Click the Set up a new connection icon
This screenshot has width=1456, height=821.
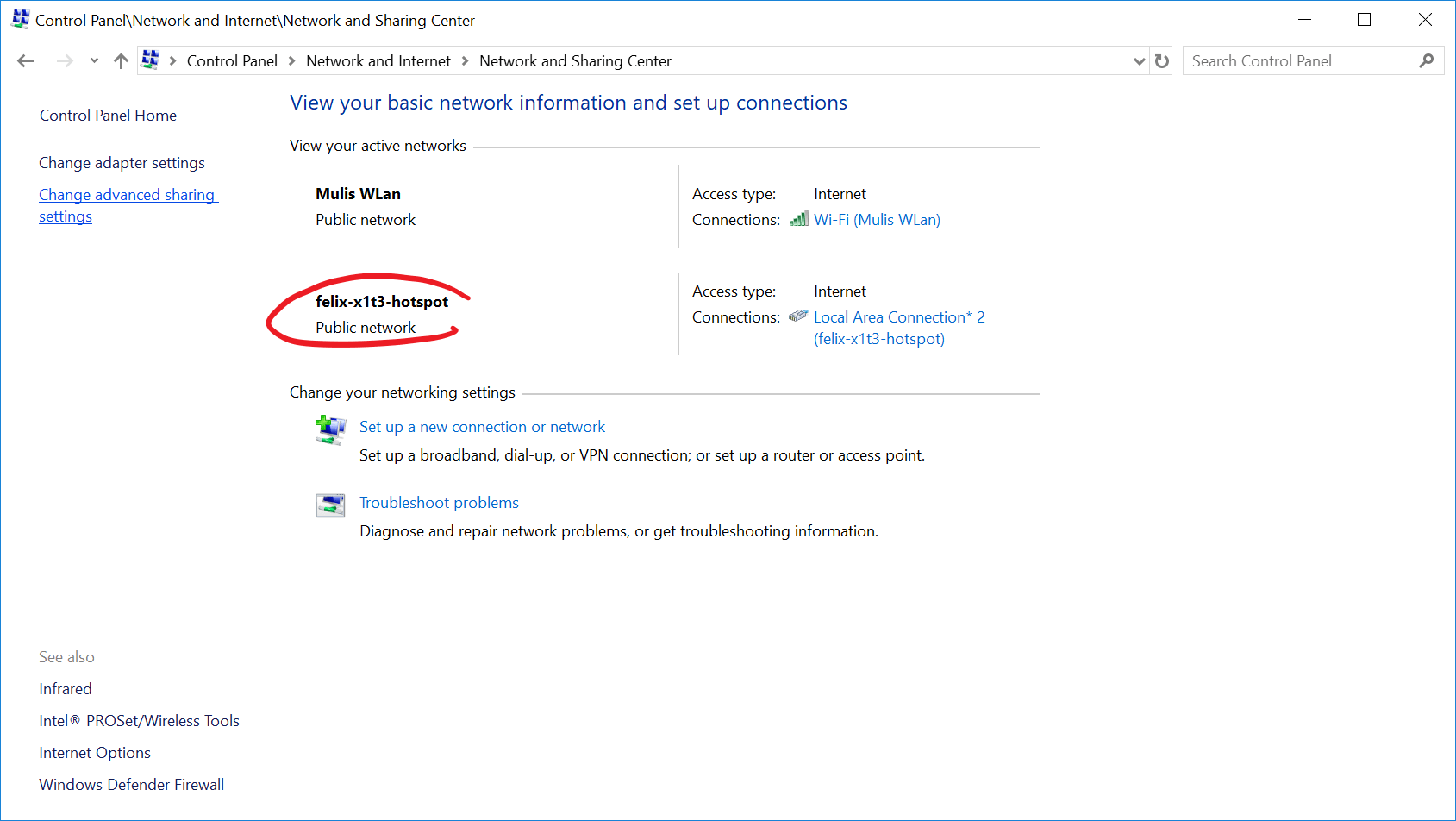click(330, 431)
